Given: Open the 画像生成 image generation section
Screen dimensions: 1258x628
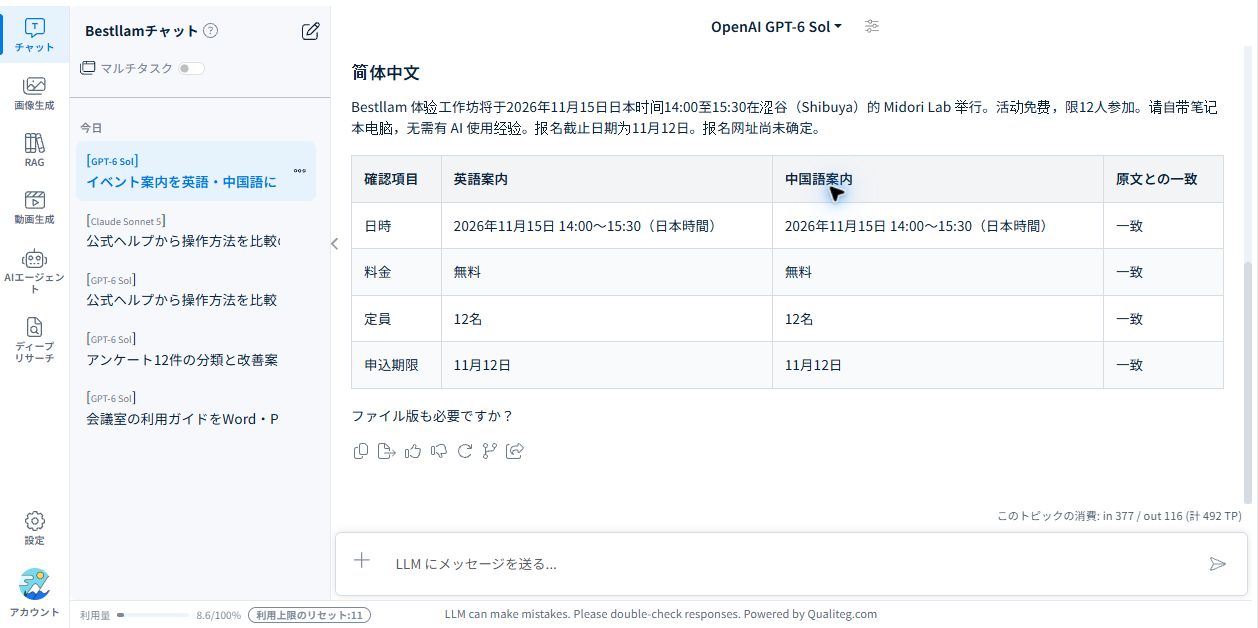Looking at the screenshot, I should coord(34,92).
